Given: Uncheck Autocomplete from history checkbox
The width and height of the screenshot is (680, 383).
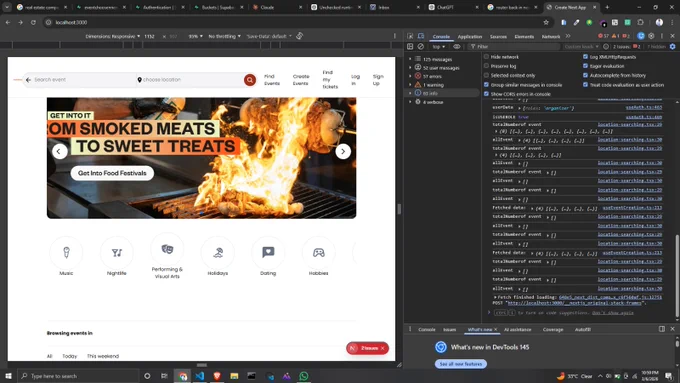Looking at the screenshot, I should [585, 75].
